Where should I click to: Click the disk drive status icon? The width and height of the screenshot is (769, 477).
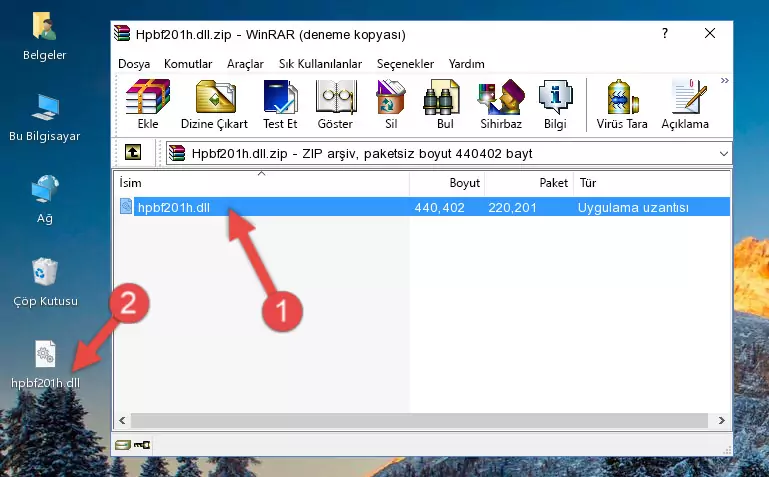coord(123,445)
